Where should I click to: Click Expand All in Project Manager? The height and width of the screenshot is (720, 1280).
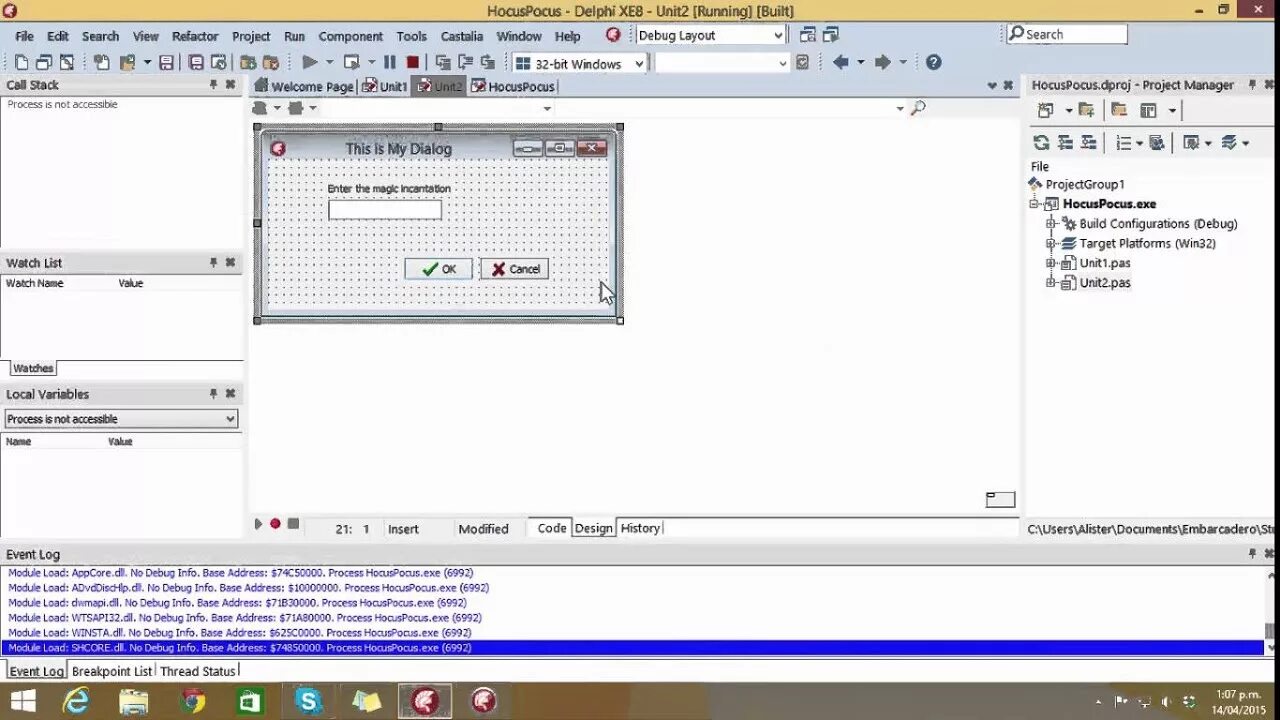[1065, 143]
